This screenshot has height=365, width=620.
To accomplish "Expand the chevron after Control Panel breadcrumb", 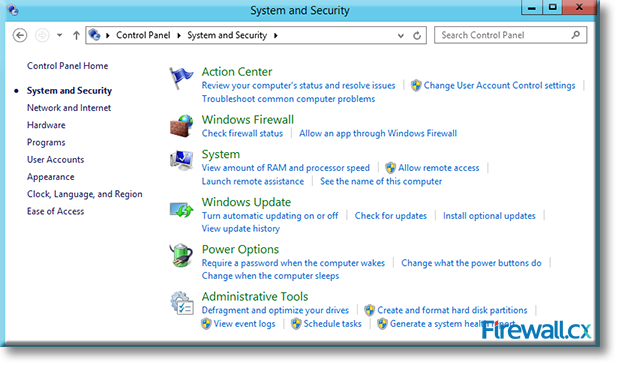I will pos(179,35).
